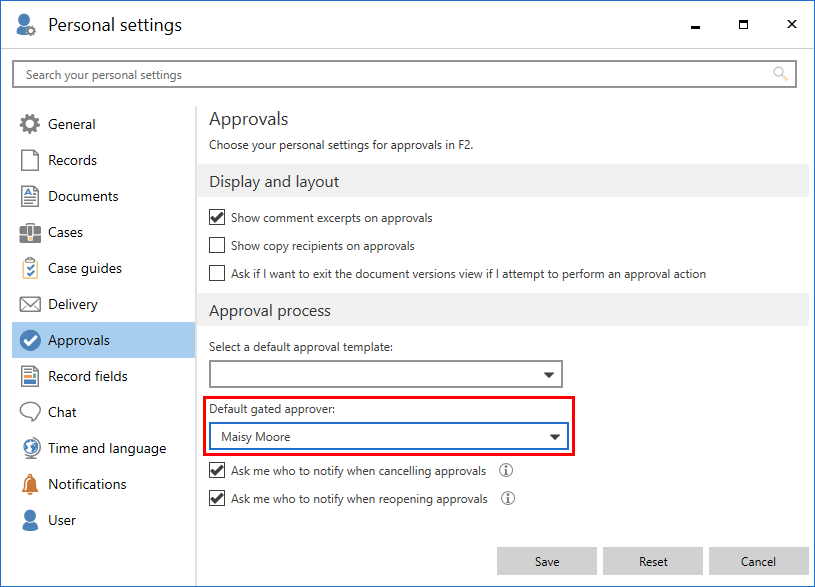Open the Case guides settings section
This screenshot has height=587, width=815.
point(103,268)
